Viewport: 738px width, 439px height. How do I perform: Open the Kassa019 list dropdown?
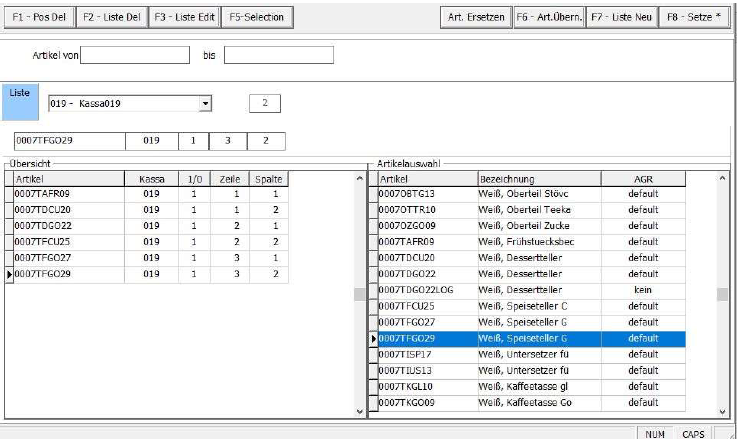click(206, 103)
